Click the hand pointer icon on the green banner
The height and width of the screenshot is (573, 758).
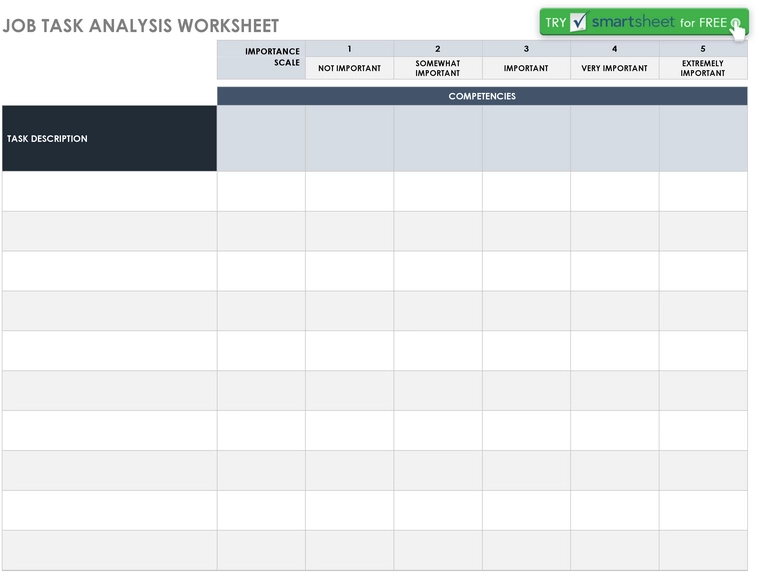pyautogui.click(x=737, y=30)
